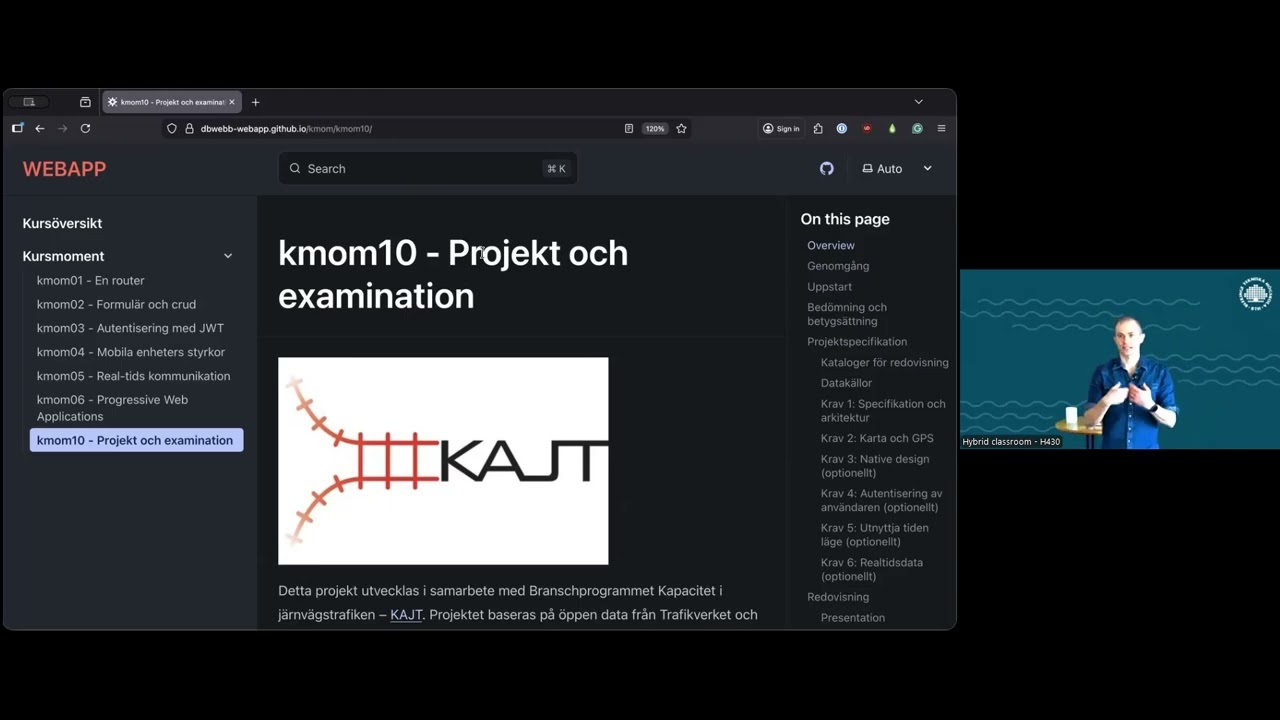The height and width of the screenshot is (720, 1280).
Task: Go to the WEBAPP home logo
Action: (x=64, y=169)
